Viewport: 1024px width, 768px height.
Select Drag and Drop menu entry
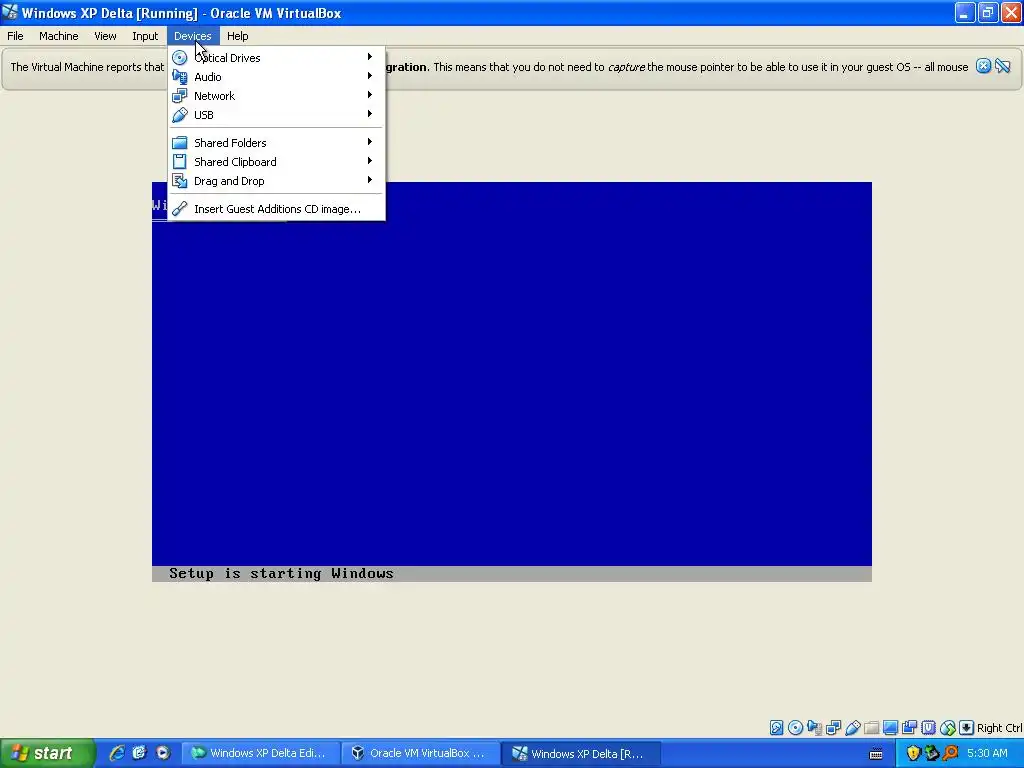tap(276, 181)
